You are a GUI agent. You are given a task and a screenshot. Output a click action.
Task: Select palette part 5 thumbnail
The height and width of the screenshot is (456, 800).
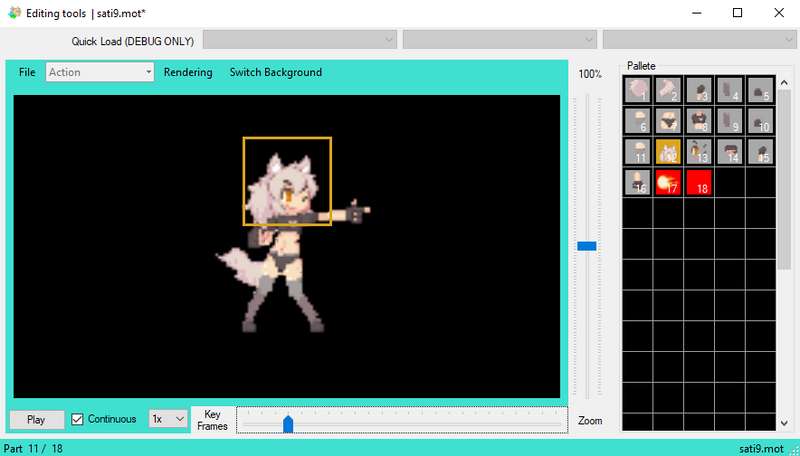pyautogui.click(x=760, y=90)
